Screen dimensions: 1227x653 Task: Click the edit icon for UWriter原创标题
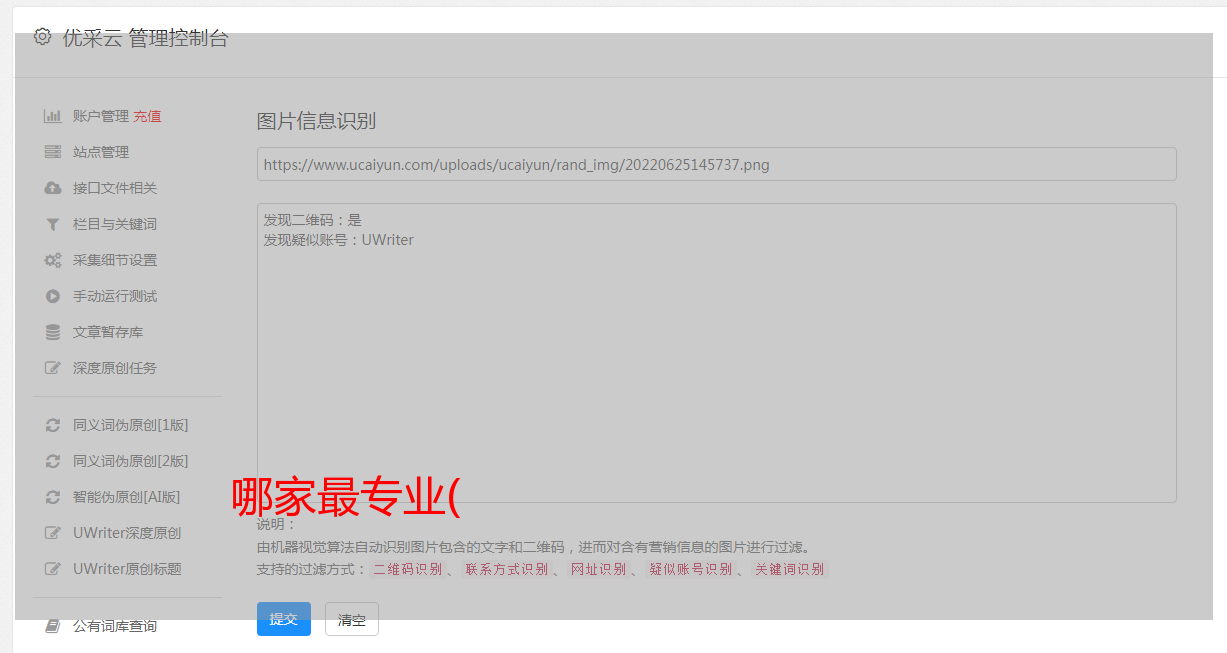point(53,569)
